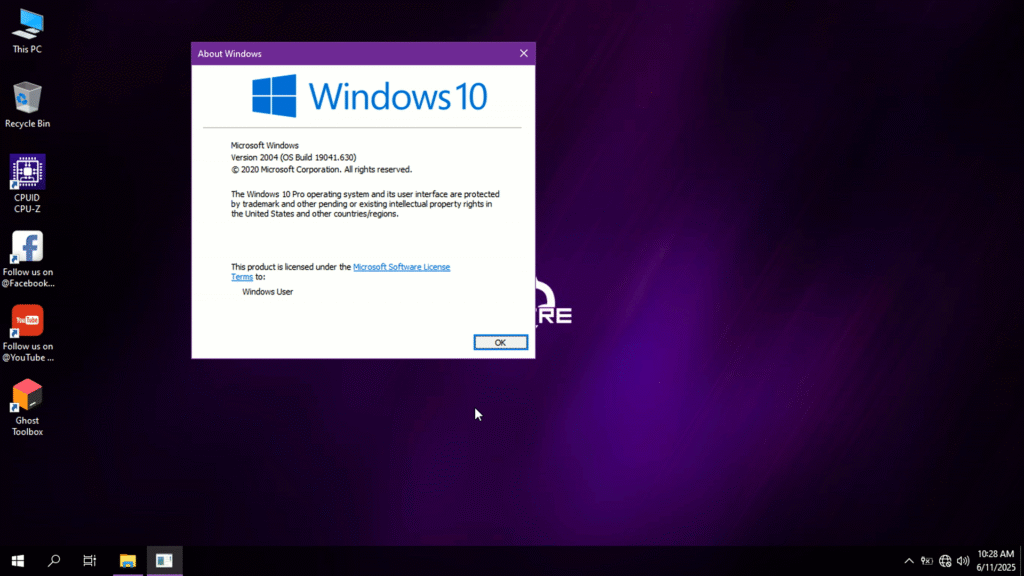This screenshot has height=576, width=1024.
Task: Click the '© 2020 Microsoft Corporation' copyright line
Action: click(321, 169)
